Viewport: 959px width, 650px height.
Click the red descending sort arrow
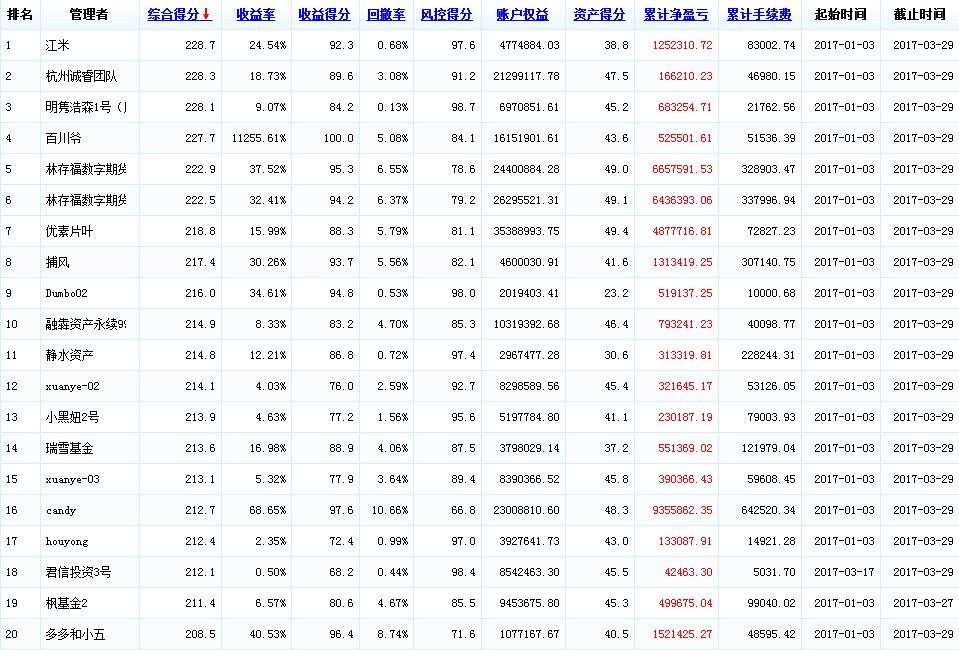coord(207,14)
